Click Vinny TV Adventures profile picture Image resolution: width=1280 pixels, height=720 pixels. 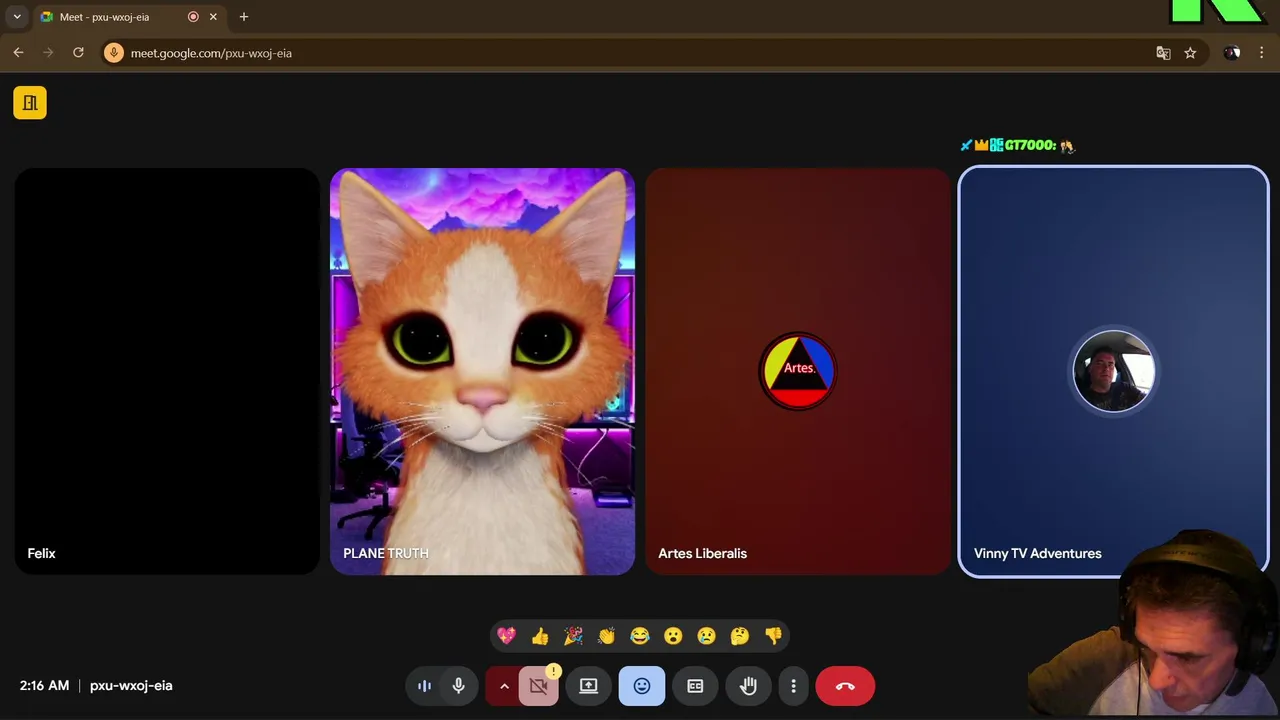[1113, 371]
